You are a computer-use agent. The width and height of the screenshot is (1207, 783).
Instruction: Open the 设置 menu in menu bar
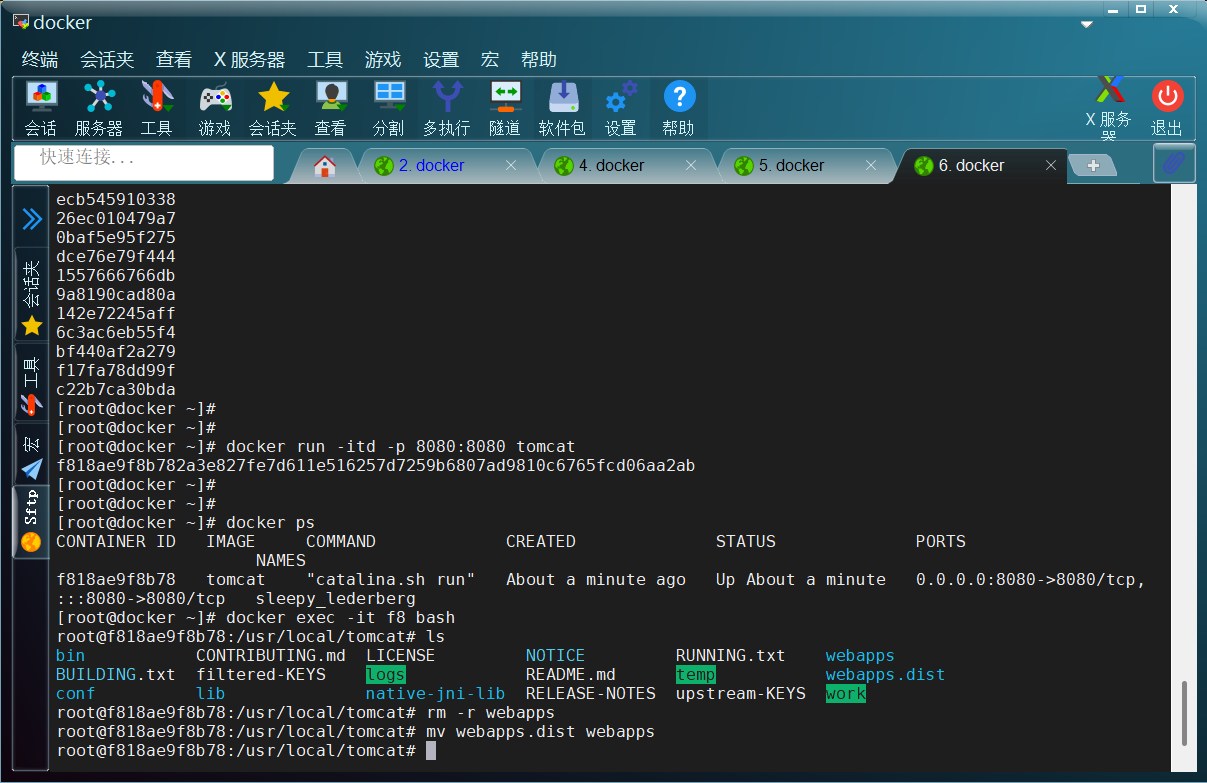[x=441, y=60]
